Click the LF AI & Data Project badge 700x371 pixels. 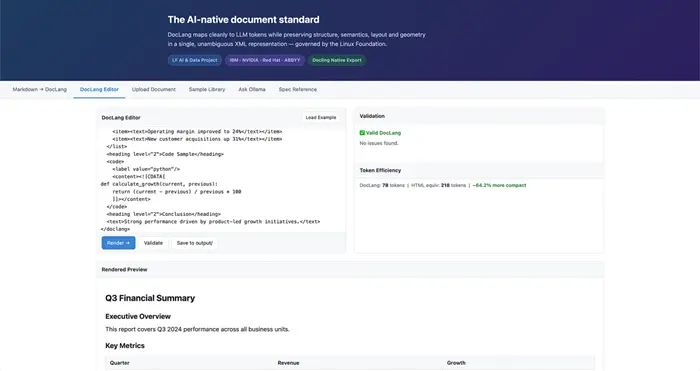coord(195,60)
